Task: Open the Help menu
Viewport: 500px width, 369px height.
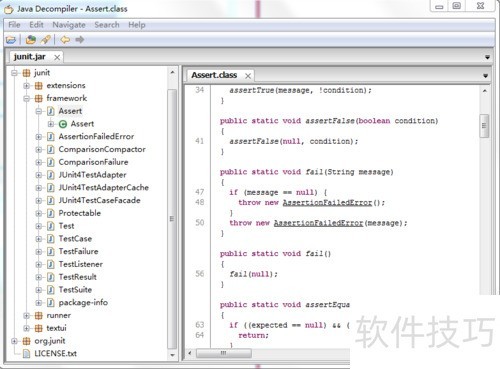Action: tap(137, 25)
